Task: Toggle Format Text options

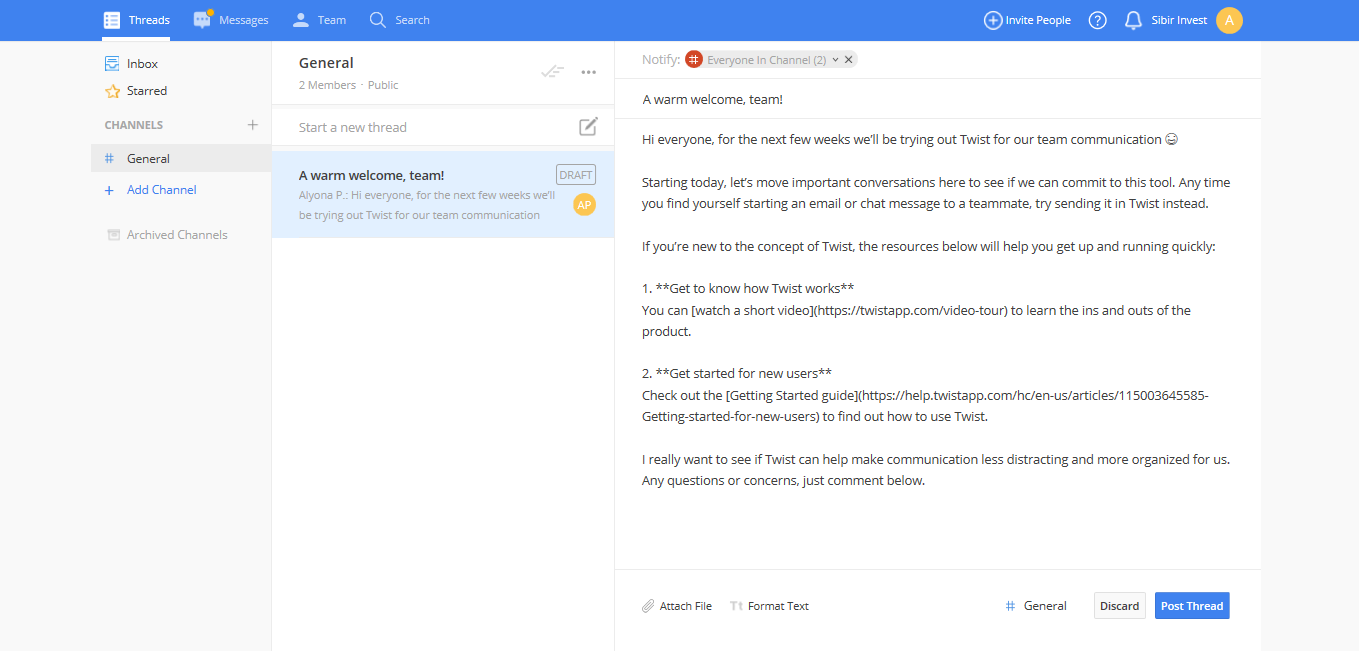Action: 769,606
